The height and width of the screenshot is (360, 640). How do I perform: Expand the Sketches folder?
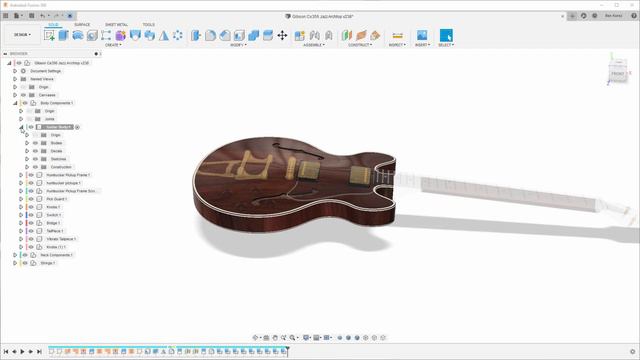coord(27,159)
